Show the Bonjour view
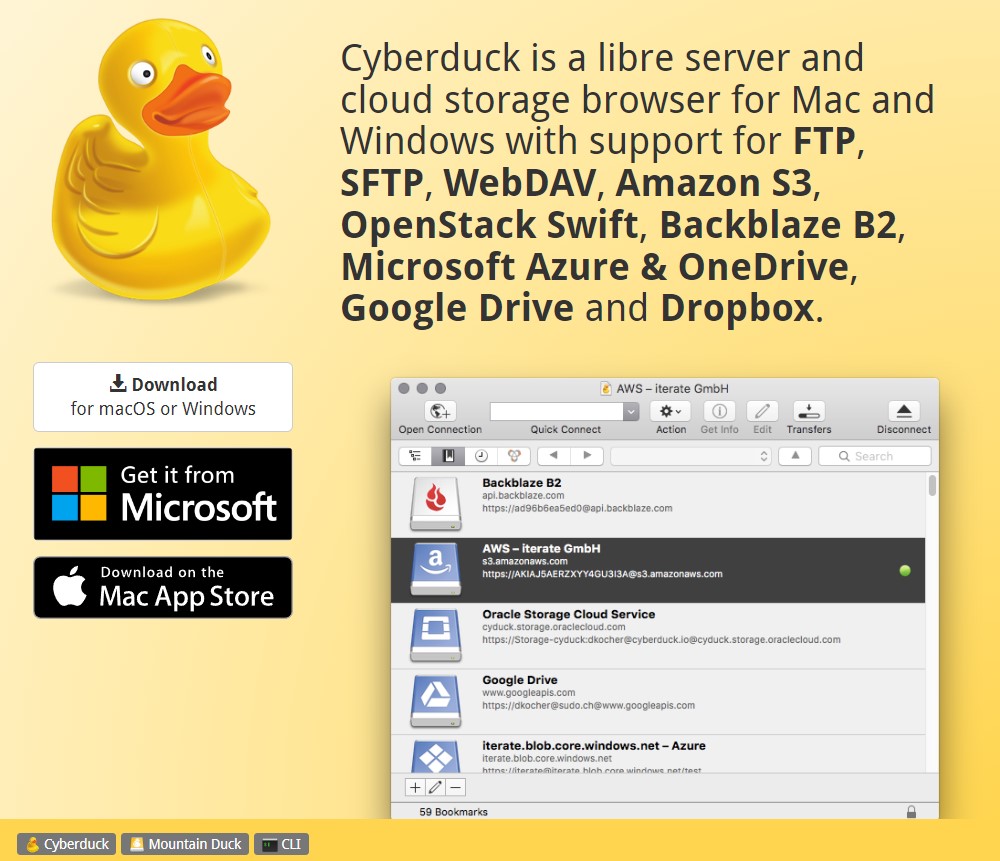 515,456
